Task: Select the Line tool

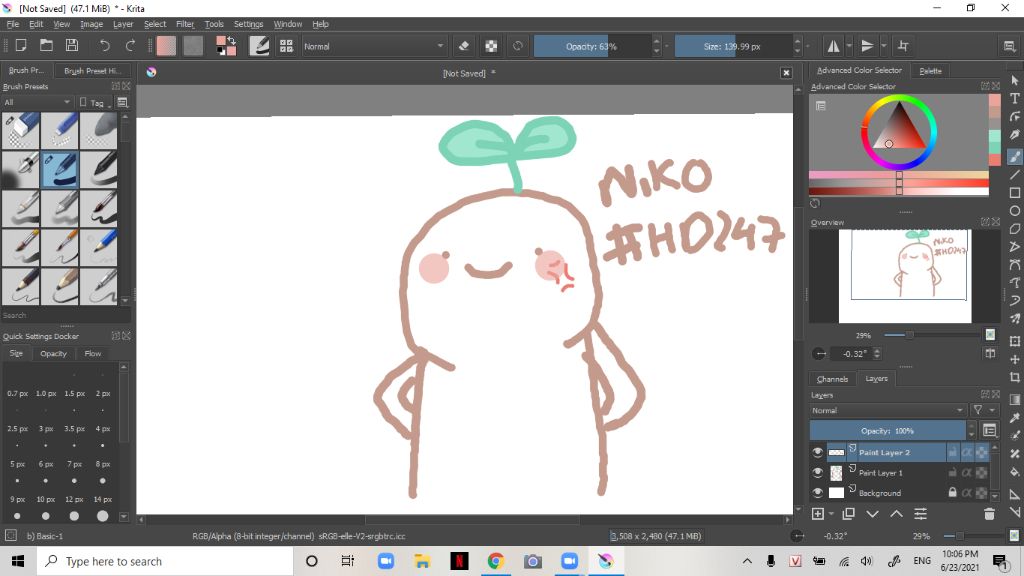Action: pyautogui.click(x=1015, y=175)
